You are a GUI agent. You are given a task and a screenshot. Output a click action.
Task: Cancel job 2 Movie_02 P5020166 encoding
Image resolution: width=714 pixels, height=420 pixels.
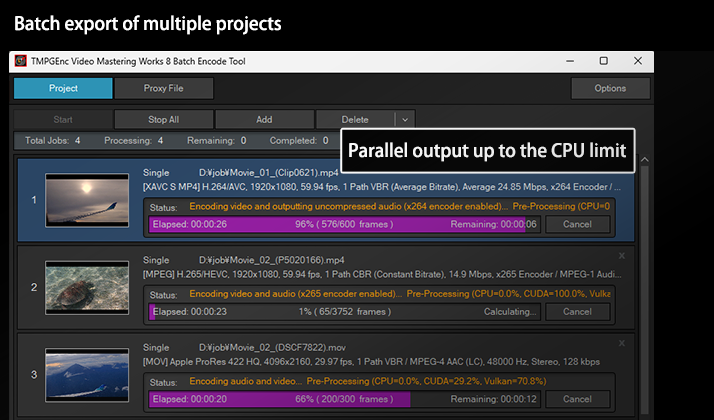click(x=577, y=312)
